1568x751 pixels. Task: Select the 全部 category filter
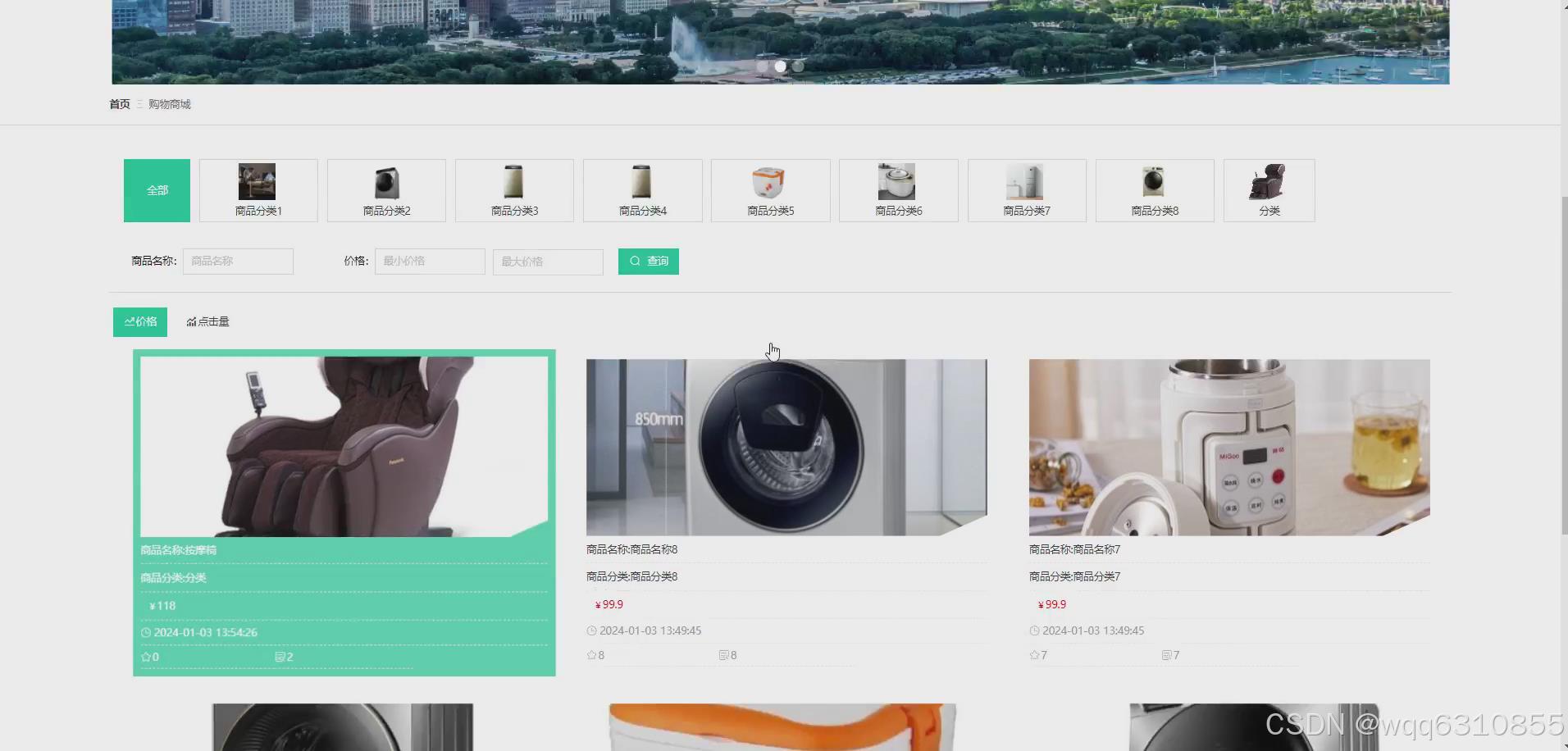pos(157,190)
